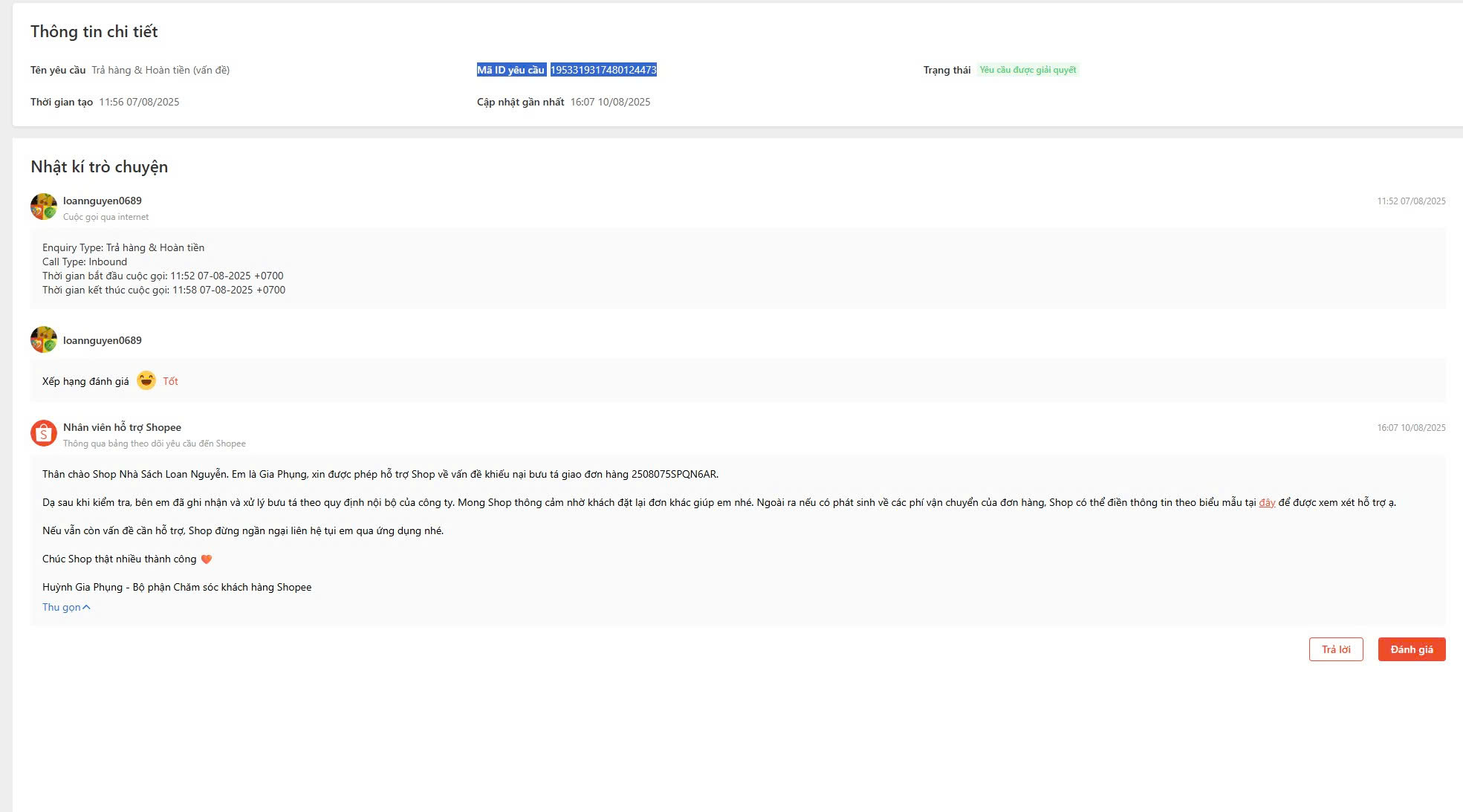Click the "Yêu cầu được giải quyết" status badge
Viewport: 1463px width, 812px height.
point(1027,70)
